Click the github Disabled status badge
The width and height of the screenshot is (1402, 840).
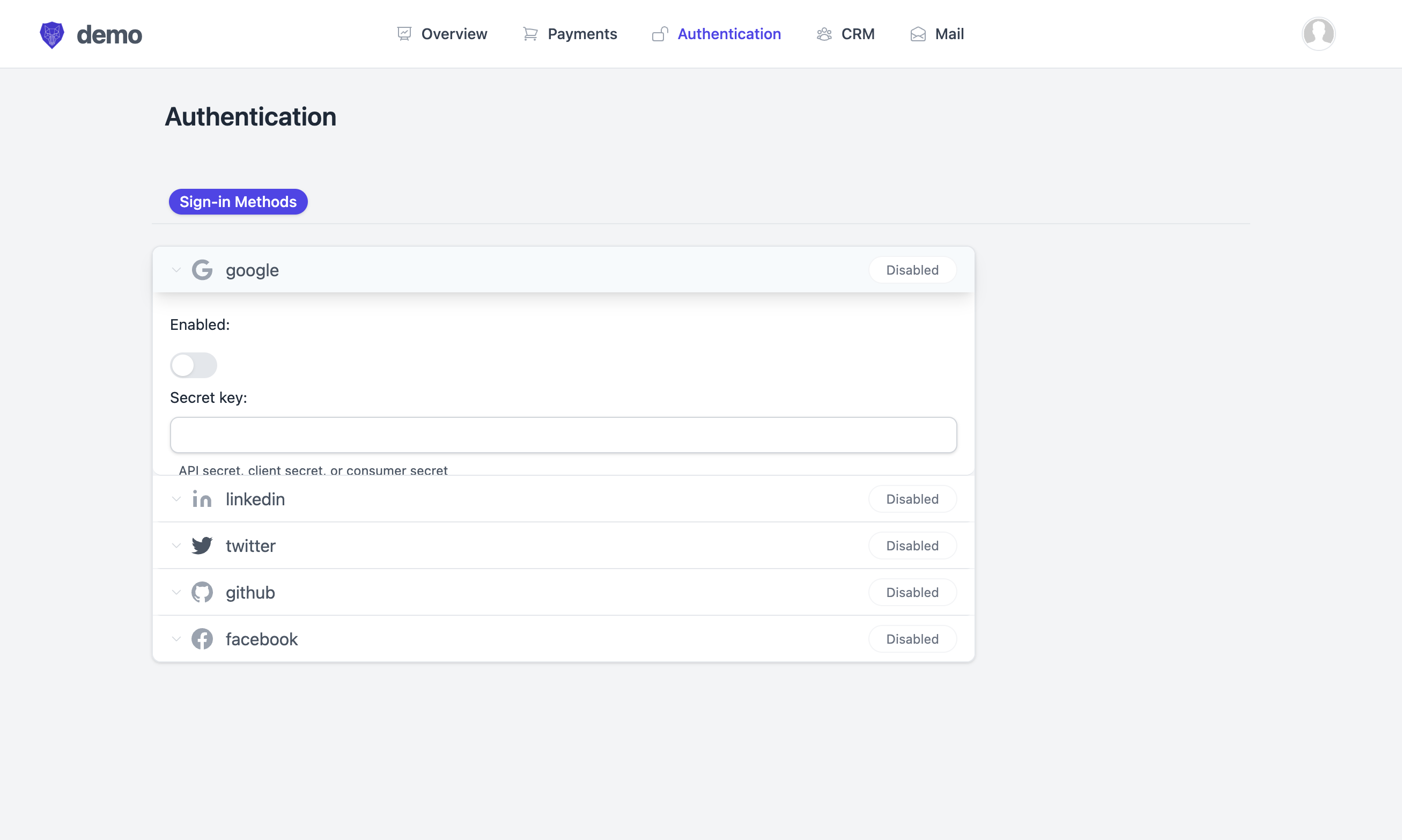(912, 592)
